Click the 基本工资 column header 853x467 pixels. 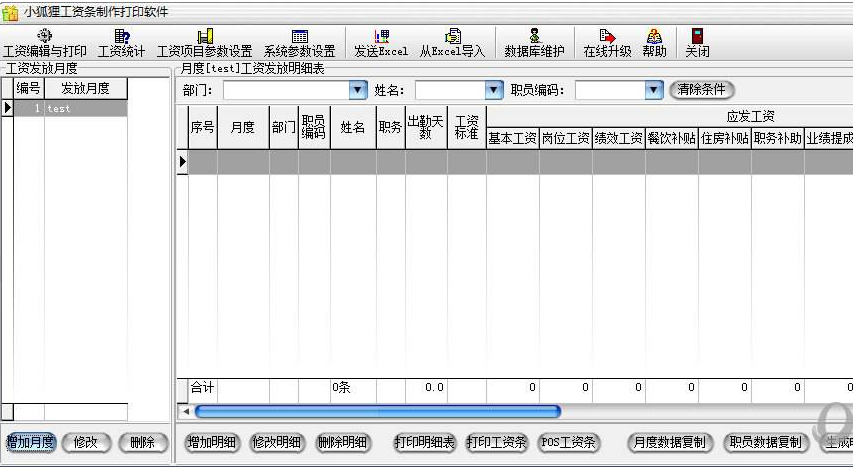click(512, 139)
